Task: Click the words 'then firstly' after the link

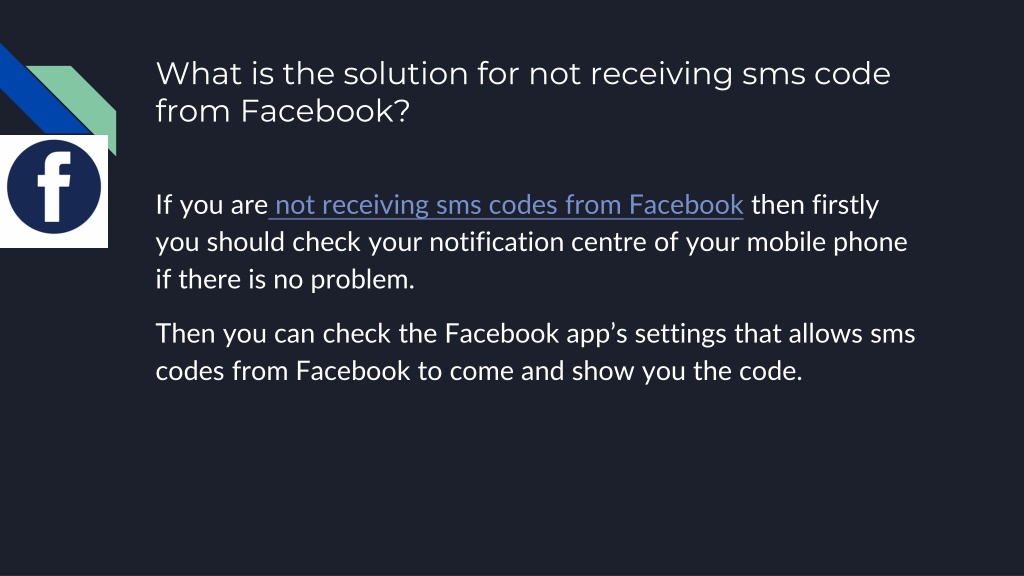Action: tap(814, 205)
